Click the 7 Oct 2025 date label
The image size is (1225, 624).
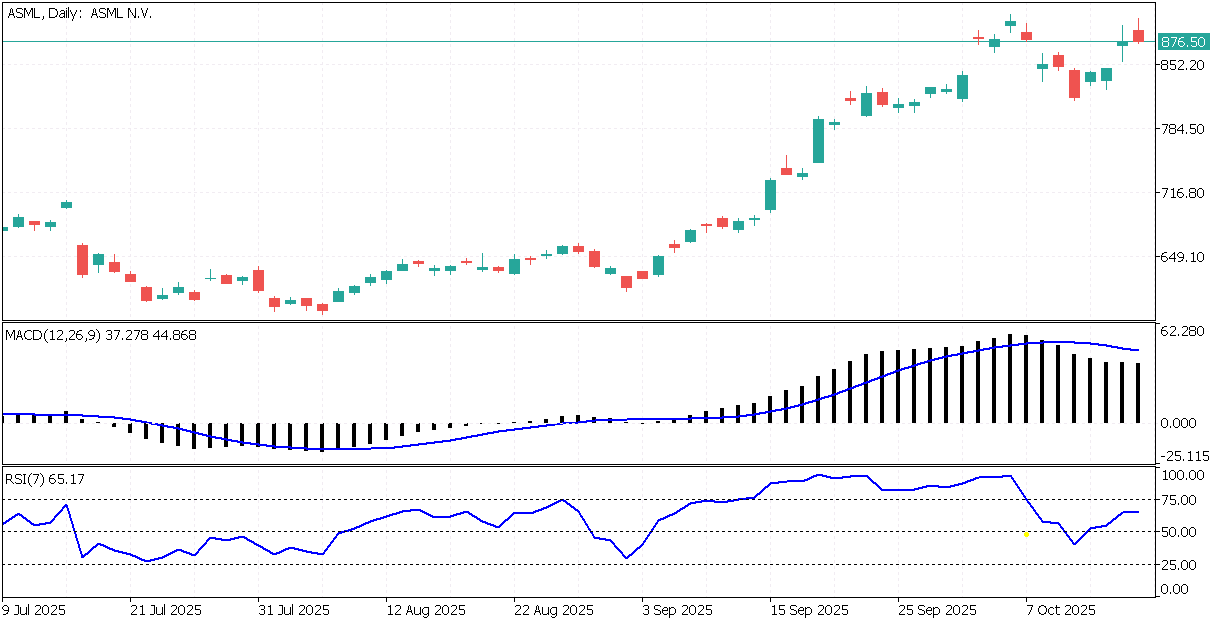(1059, 610)
